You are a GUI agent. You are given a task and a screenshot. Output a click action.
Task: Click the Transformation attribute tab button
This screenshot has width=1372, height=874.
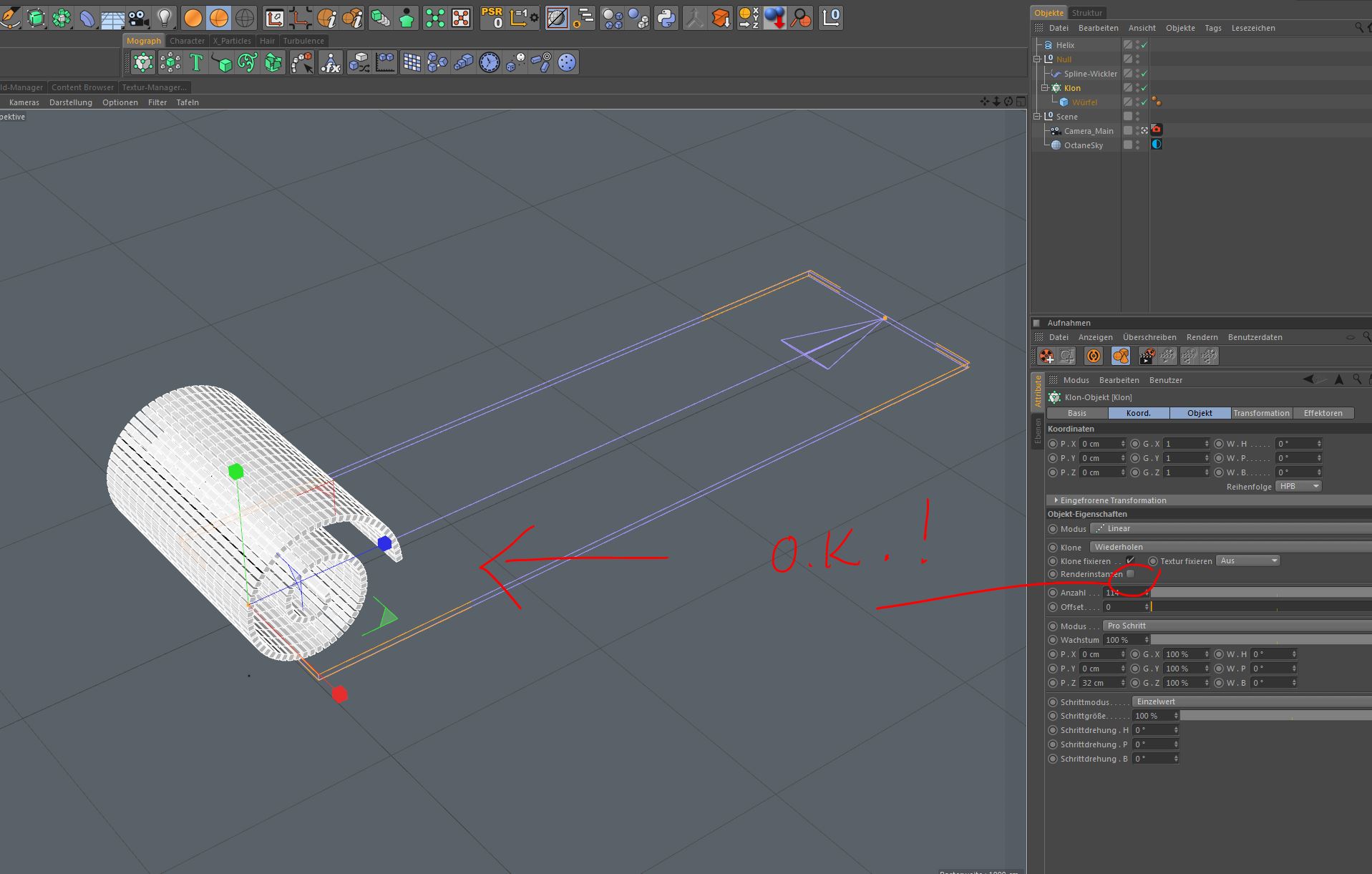click(1261, 413)
